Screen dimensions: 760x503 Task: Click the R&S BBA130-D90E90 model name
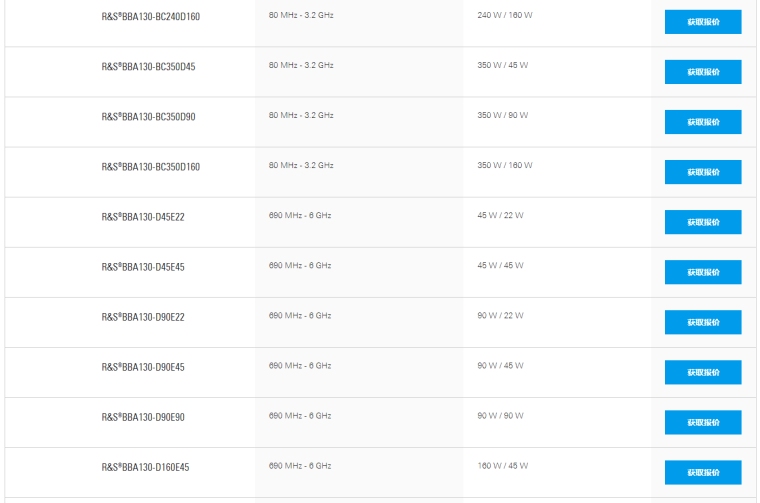[143, 417]
